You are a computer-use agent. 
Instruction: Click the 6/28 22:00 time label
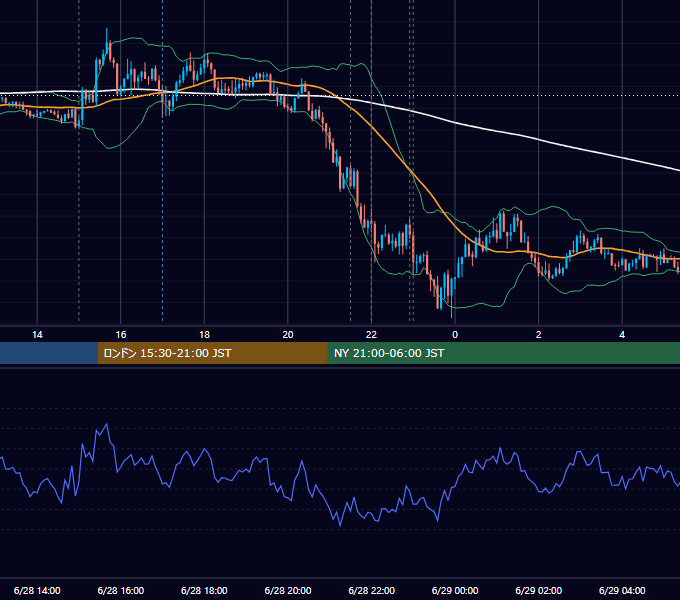click(371, 590)
